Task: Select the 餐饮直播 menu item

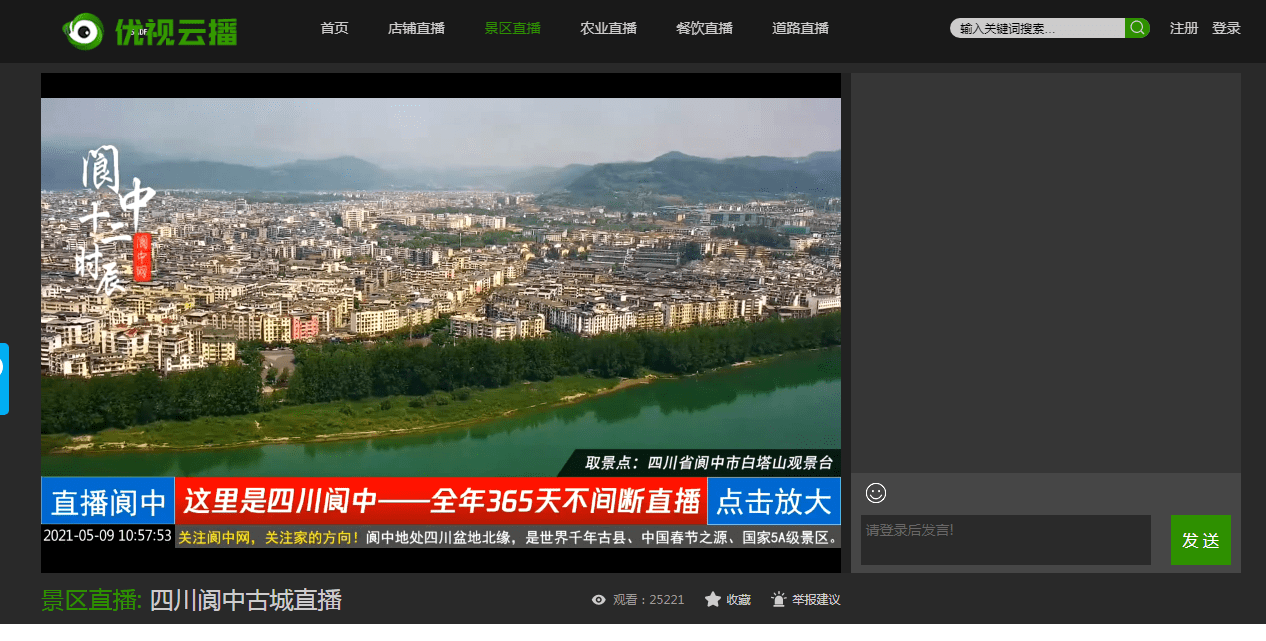Action: pyautogui.click(x=704, y=28)
